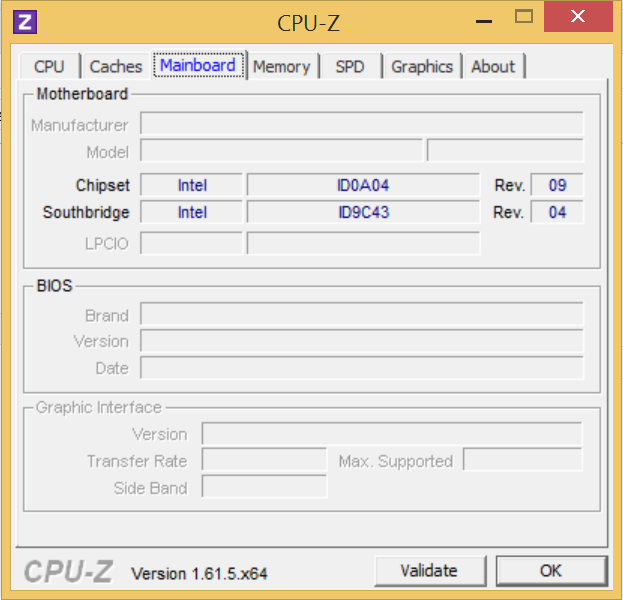Select the chipset ID0A04 value
The image size is (623, 600).
tap(363, 185)
